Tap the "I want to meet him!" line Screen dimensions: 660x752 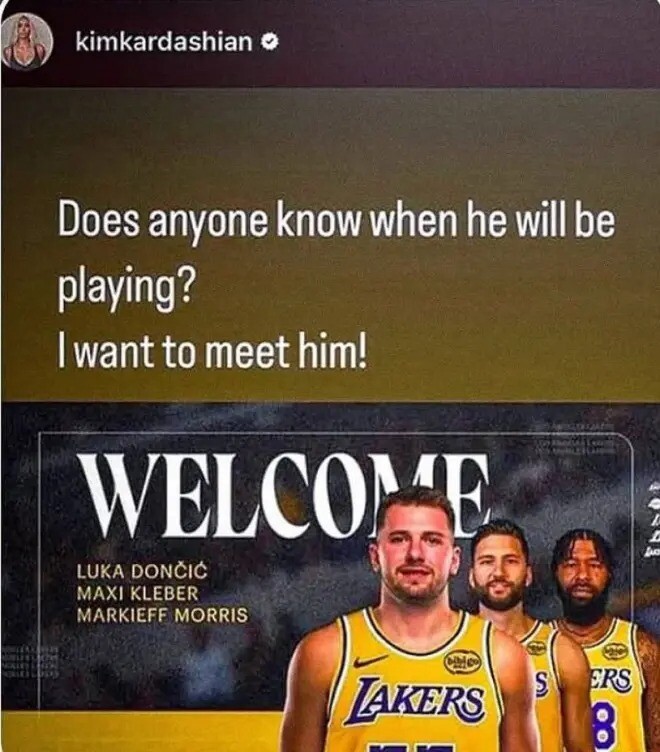point(212,352)
